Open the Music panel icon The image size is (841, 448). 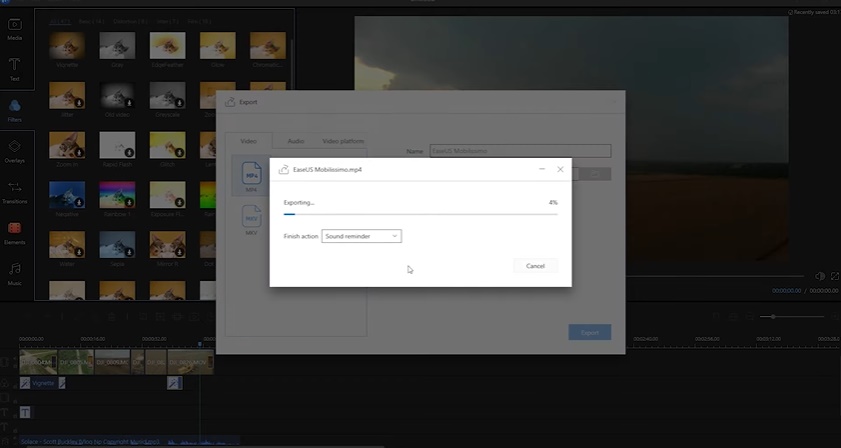15,273
